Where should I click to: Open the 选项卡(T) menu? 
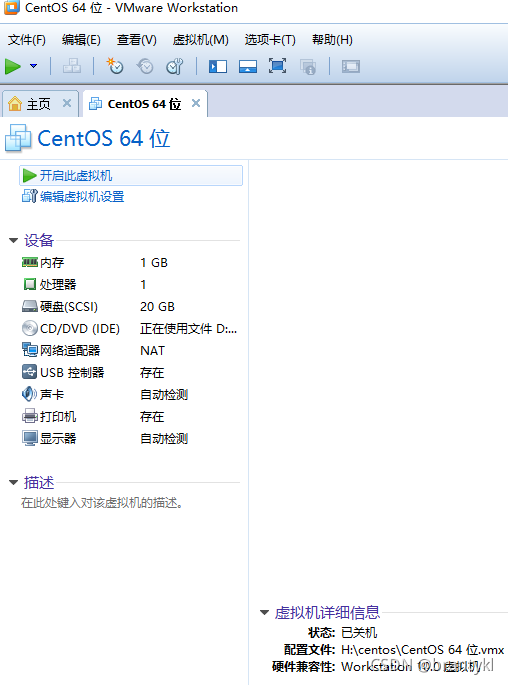[x=270, y=40]
